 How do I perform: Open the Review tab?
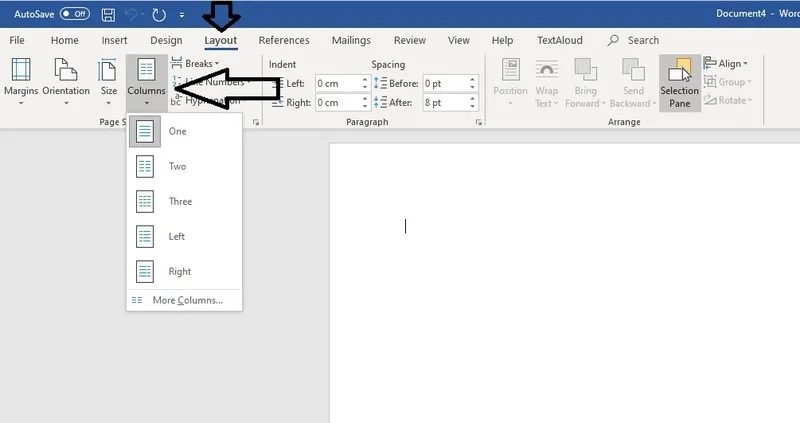click(410, 40)
